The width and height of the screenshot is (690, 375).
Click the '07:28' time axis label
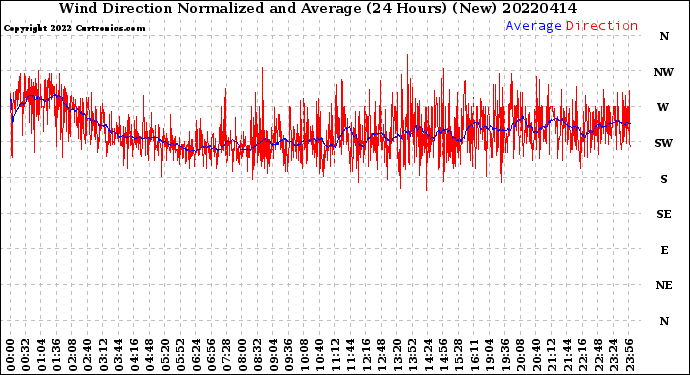tap(227, 355)
